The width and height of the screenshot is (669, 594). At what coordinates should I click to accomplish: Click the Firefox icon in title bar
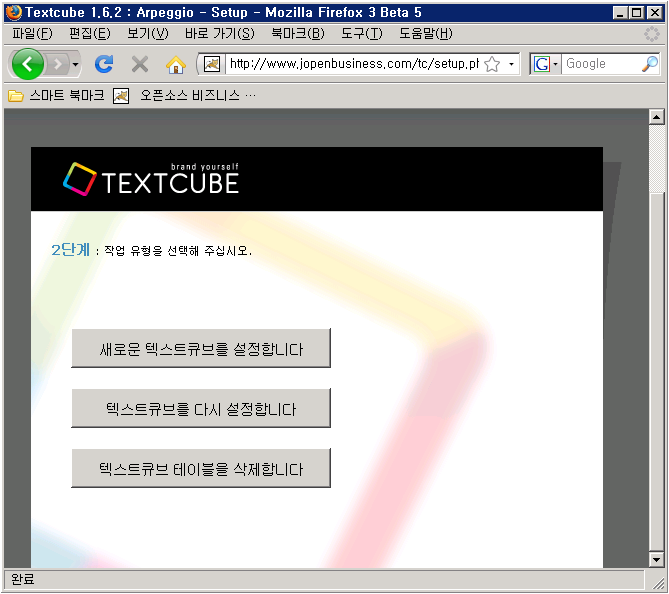tap(14, 12)
